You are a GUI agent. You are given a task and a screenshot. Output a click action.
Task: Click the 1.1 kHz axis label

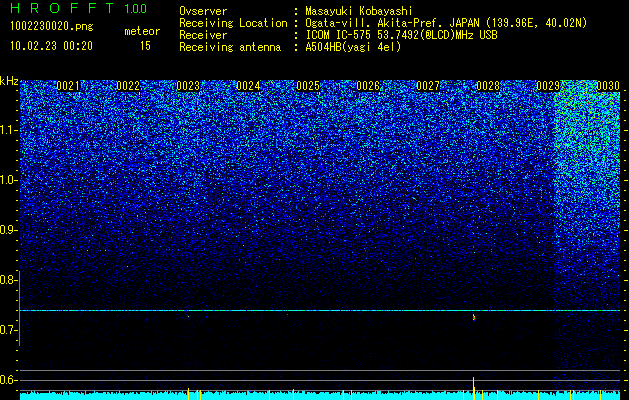tap(7, 130)
